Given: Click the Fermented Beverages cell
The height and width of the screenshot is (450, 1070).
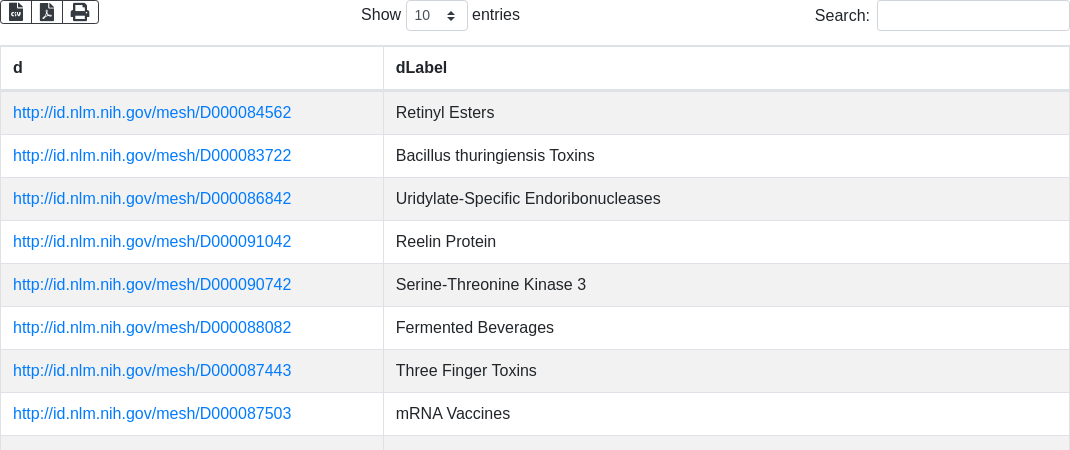Looking at the screenshot, I should pos(475,328).
